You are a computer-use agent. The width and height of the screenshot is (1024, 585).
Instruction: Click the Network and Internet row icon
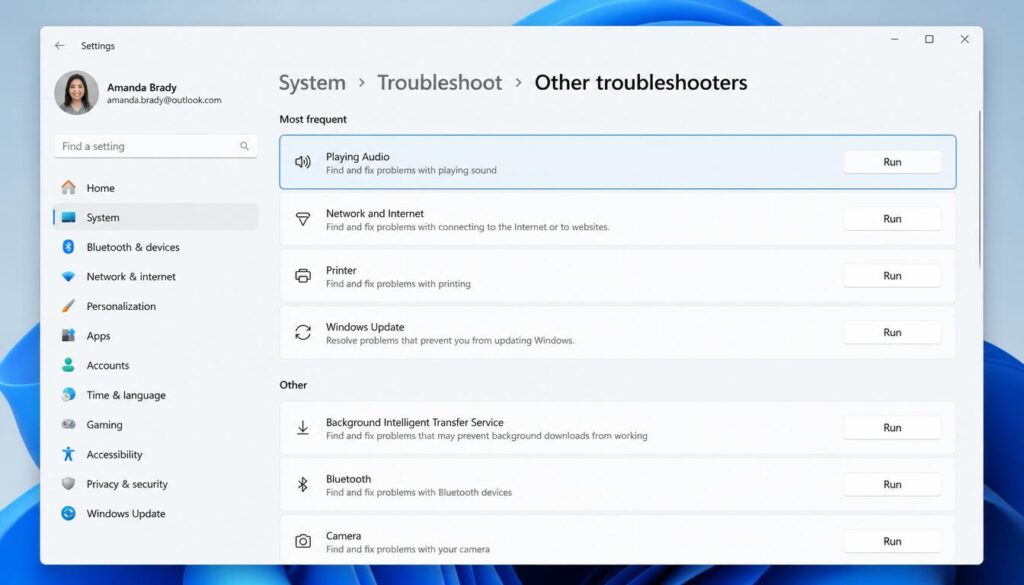(x=302, y=219)
